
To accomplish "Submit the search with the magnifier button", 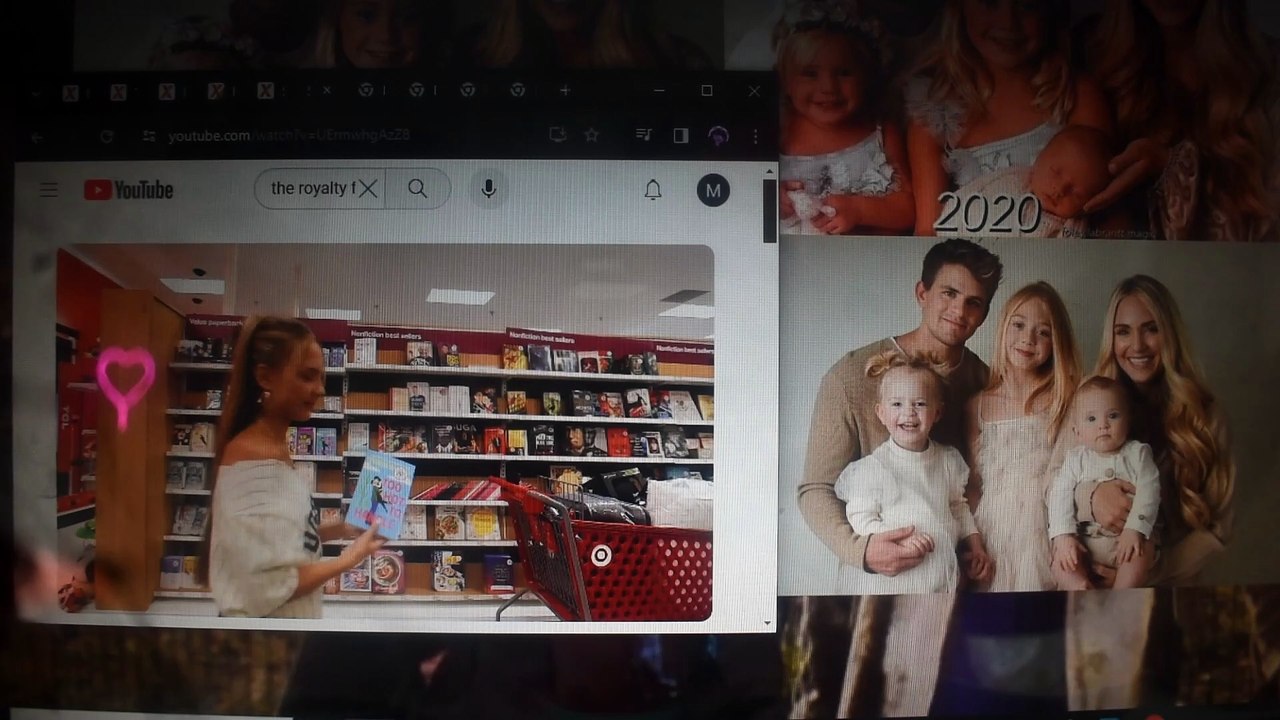I will pos(418,189).
